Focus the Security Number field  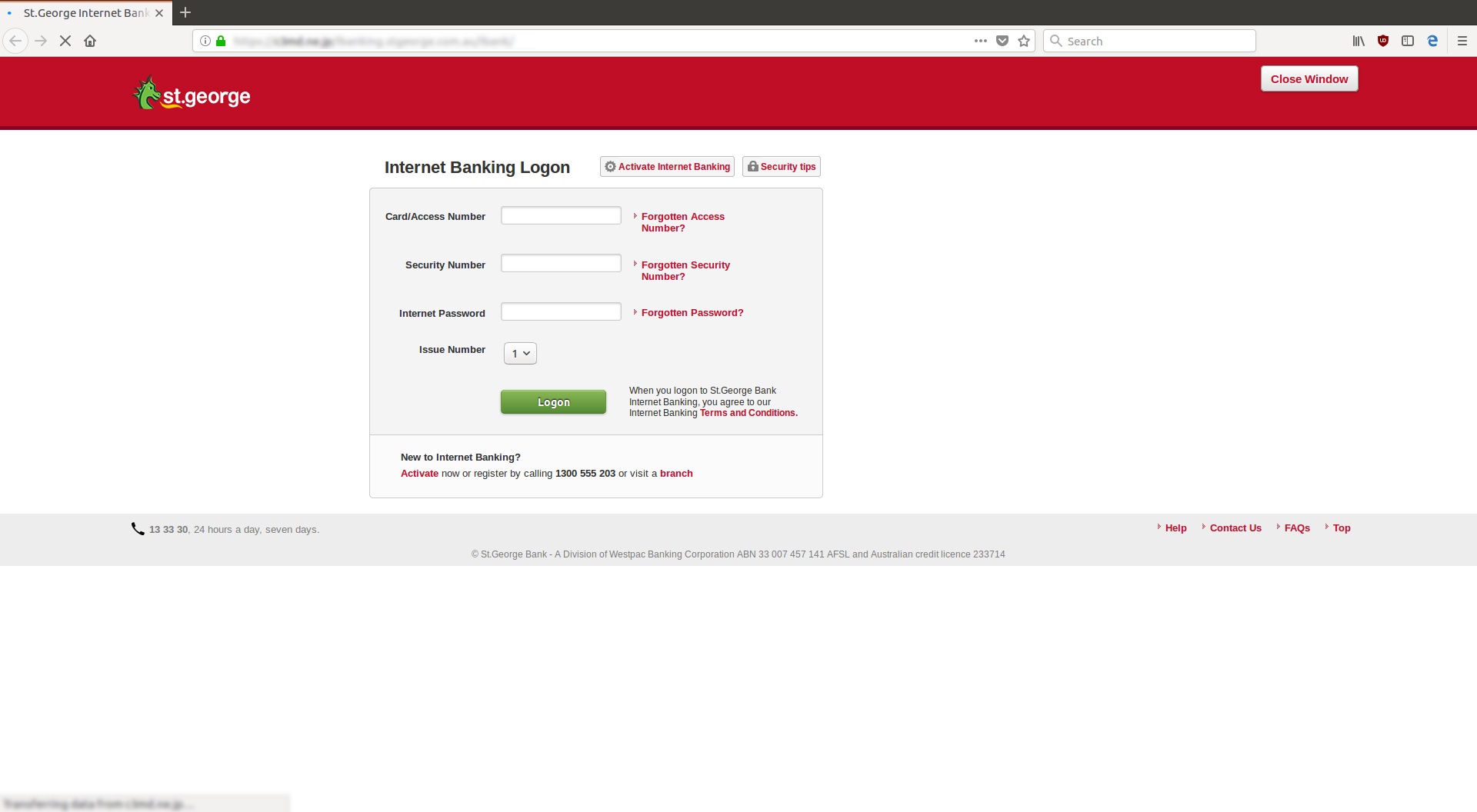tap(561, 263)
